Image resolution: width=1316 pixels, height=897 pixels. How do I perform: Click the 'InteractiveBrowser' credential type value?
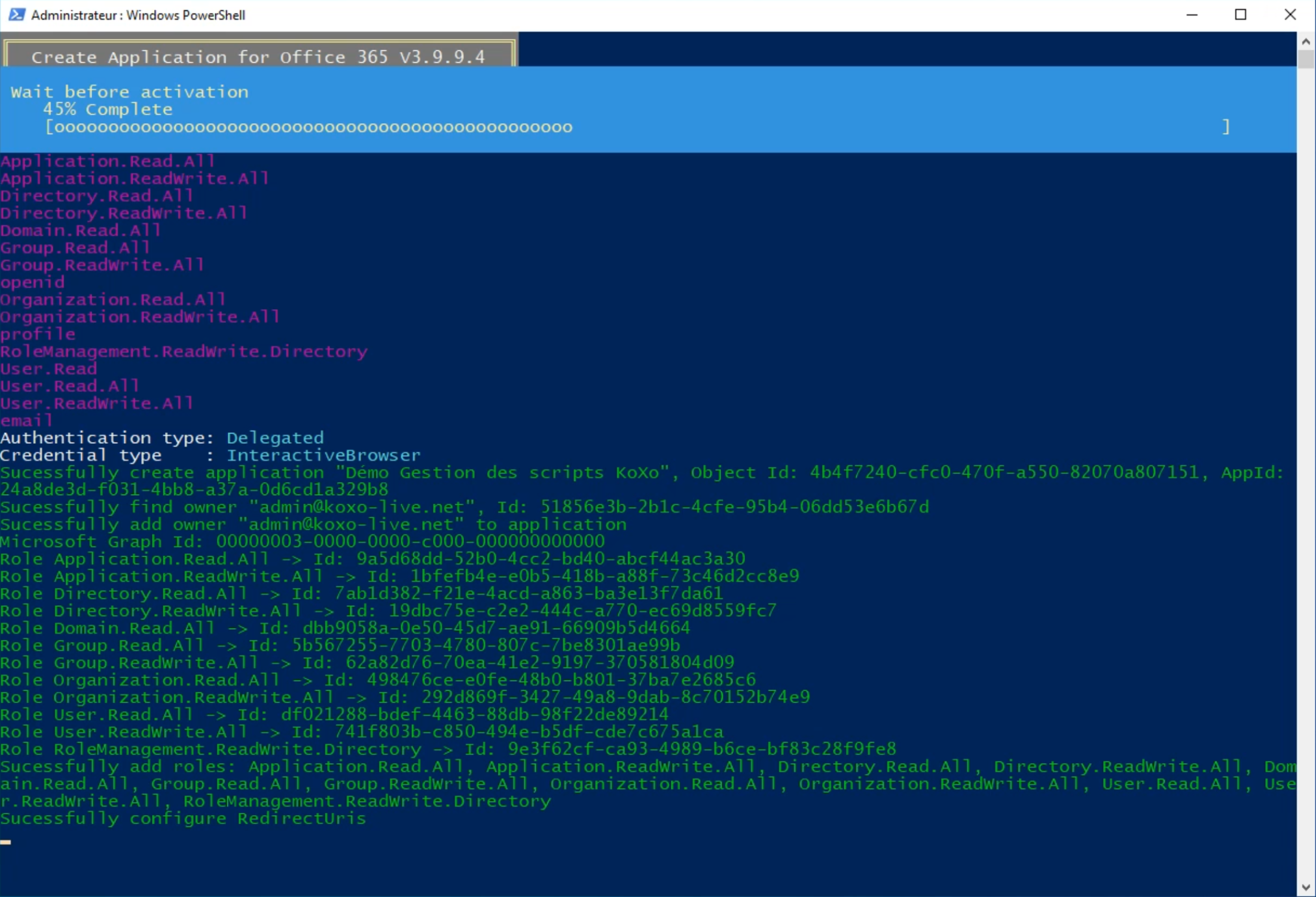tap(323, 456)
